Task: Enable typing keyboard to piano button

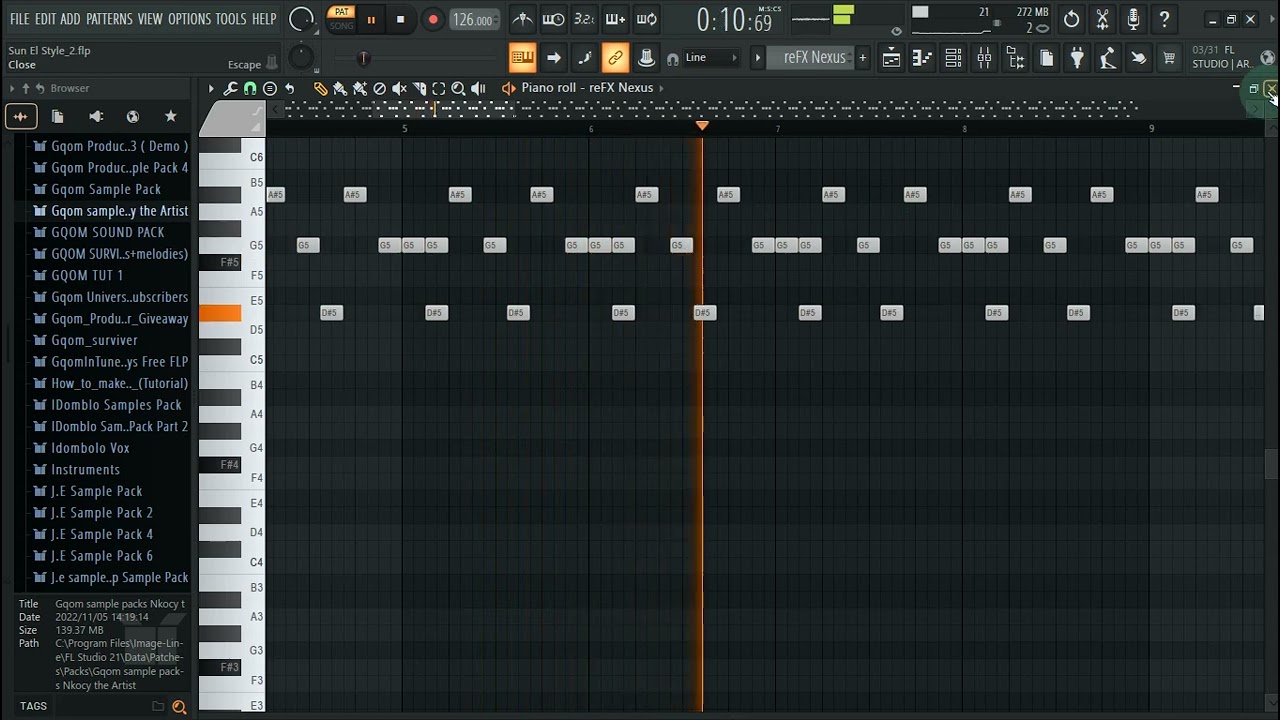Action: click(x=523, y=58)
